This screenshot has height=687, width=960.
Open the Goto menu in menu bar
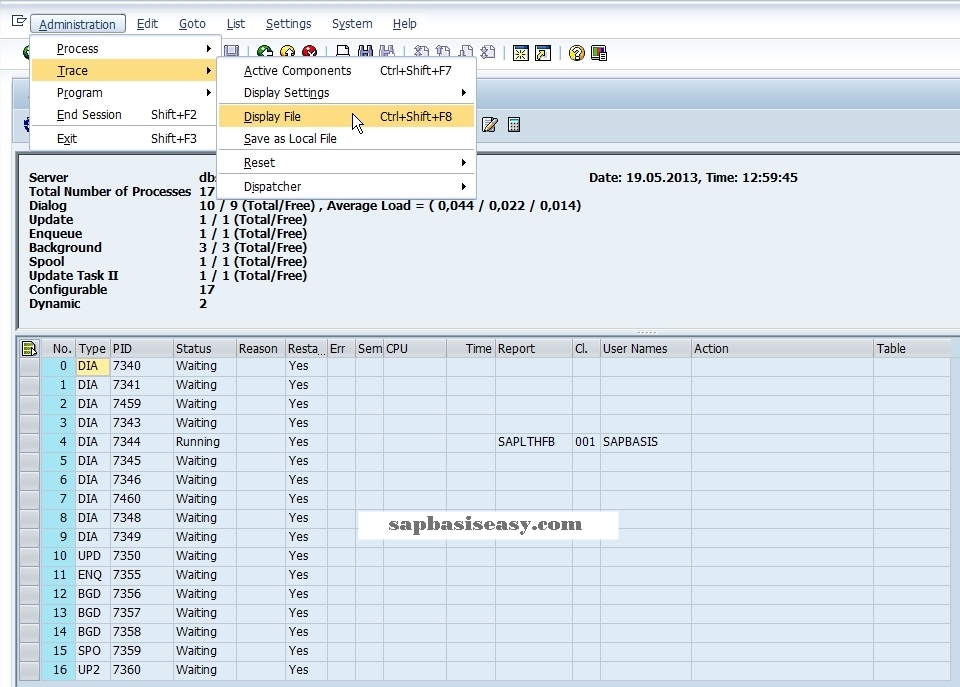click(x=192, y=24)
